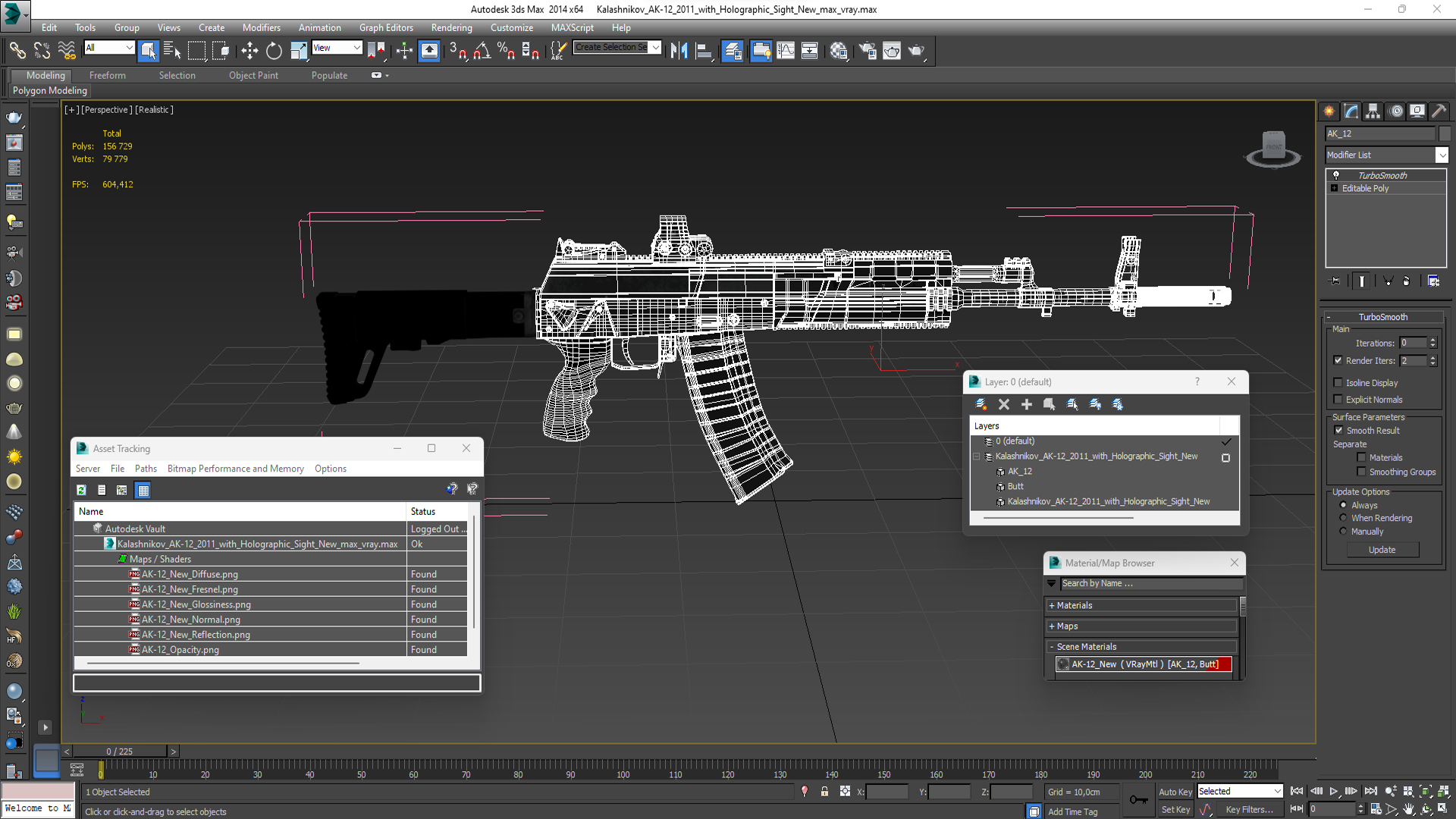Viewport: 1456px width, 819px height.
Task: Click the Mirror tool icon
Action: click(679, 51)
